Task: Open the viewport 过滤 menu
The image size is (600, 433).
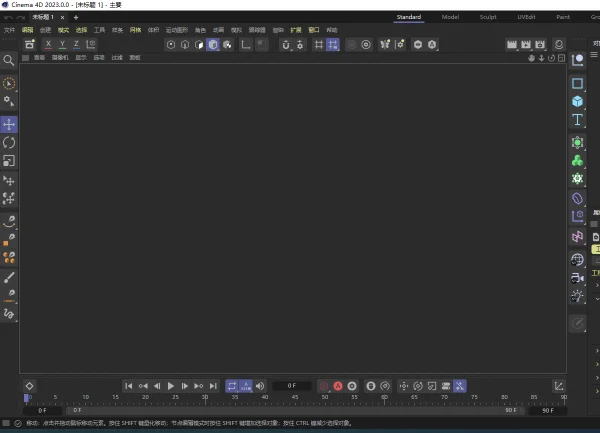Action: pyautogui.click(x=117, y=58)
